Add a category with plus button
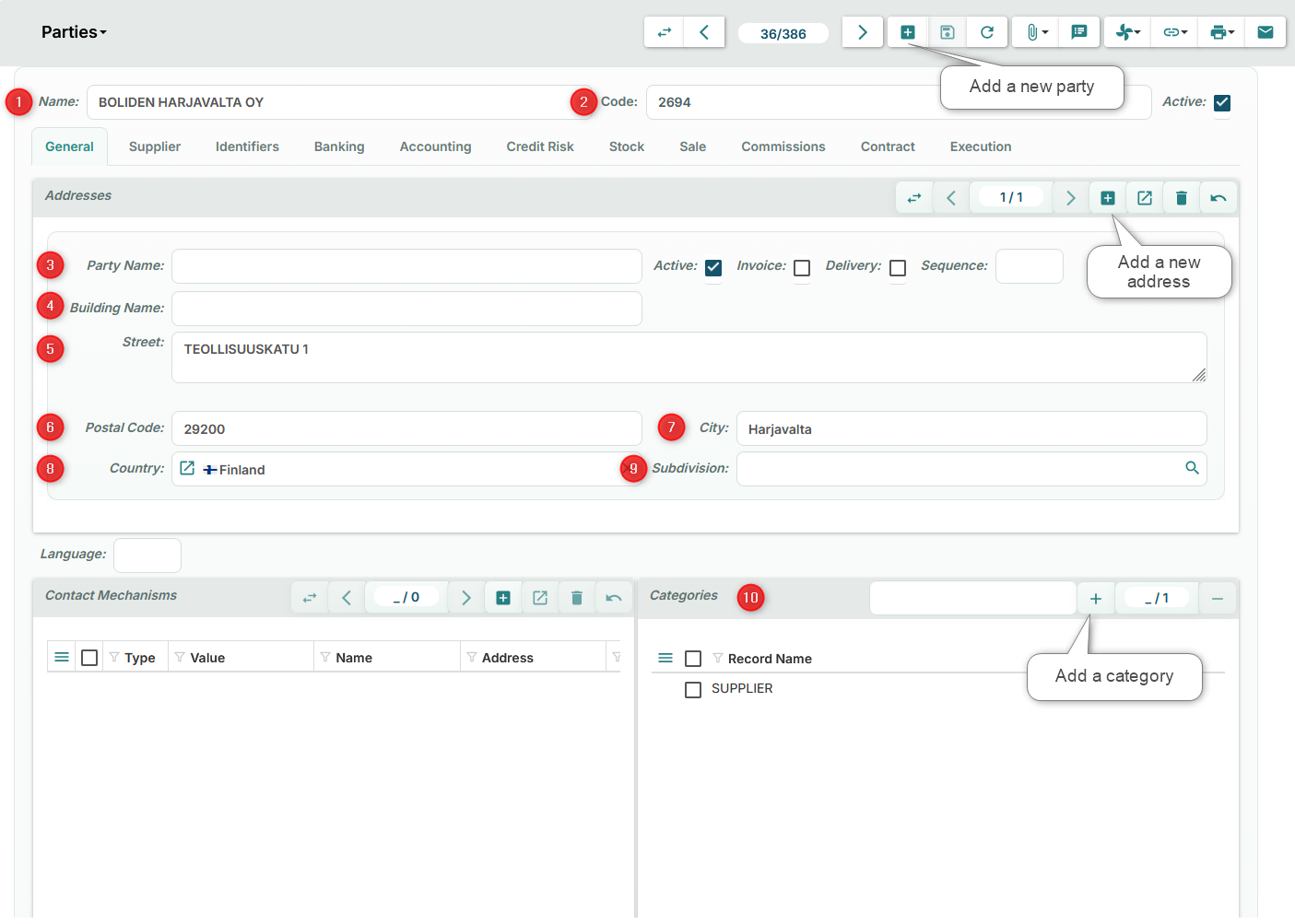The height and width of the screenshot is (924, 1295). click(x=1096, y=599)
